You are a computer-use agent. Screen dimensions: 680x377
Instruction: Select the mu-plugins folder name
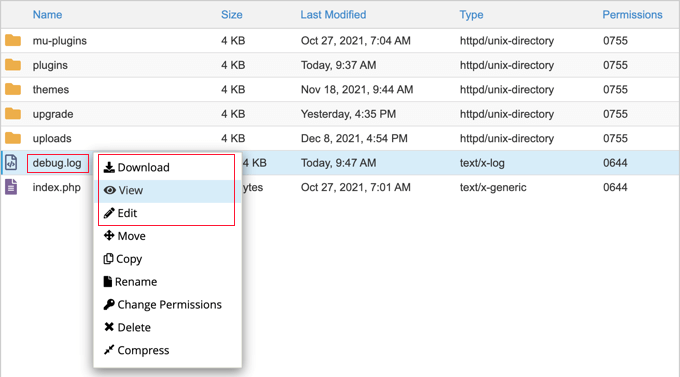pos(59,41)
